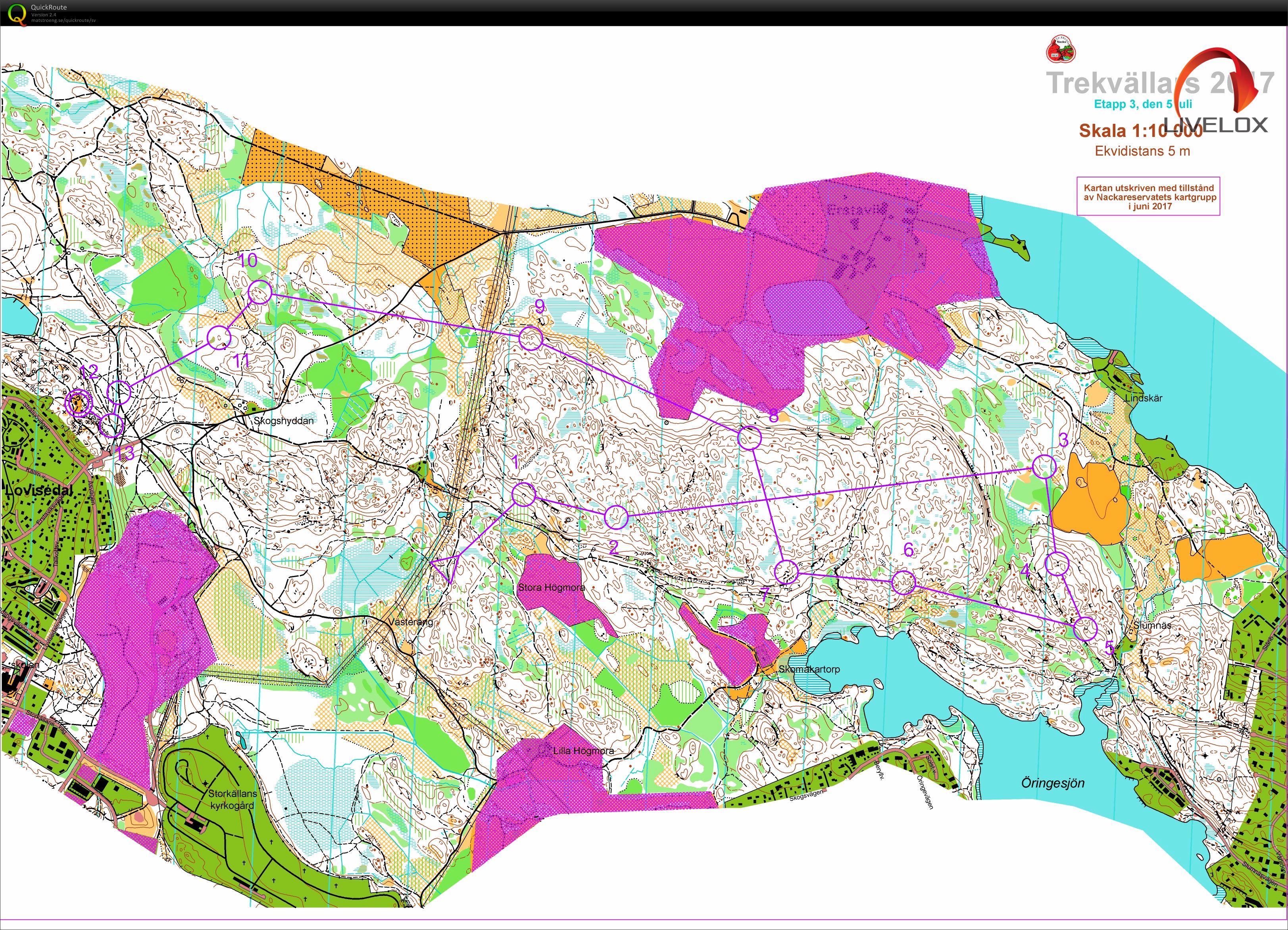Click the 'Kartan utskriven med tillstånd' notice box
1288x930 pixels.
[1148, 196]
